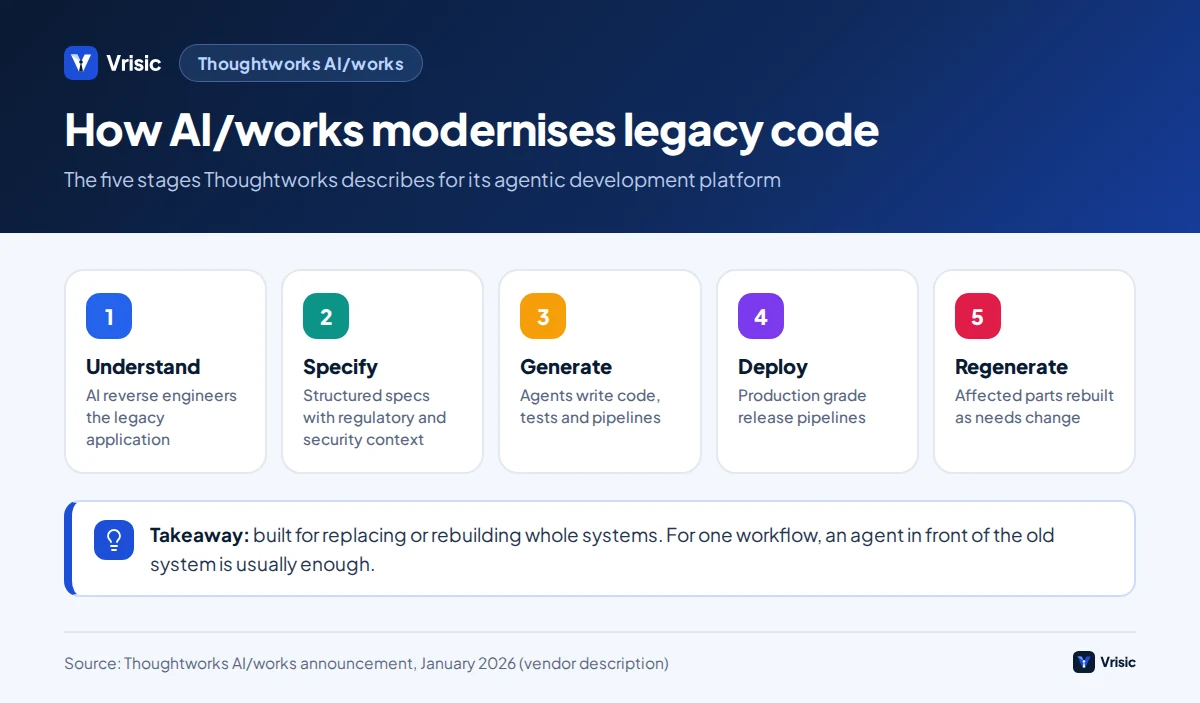Click the main title 'How AI/works modernises legacy code'
1200x703 pixels.
[471, 130]
